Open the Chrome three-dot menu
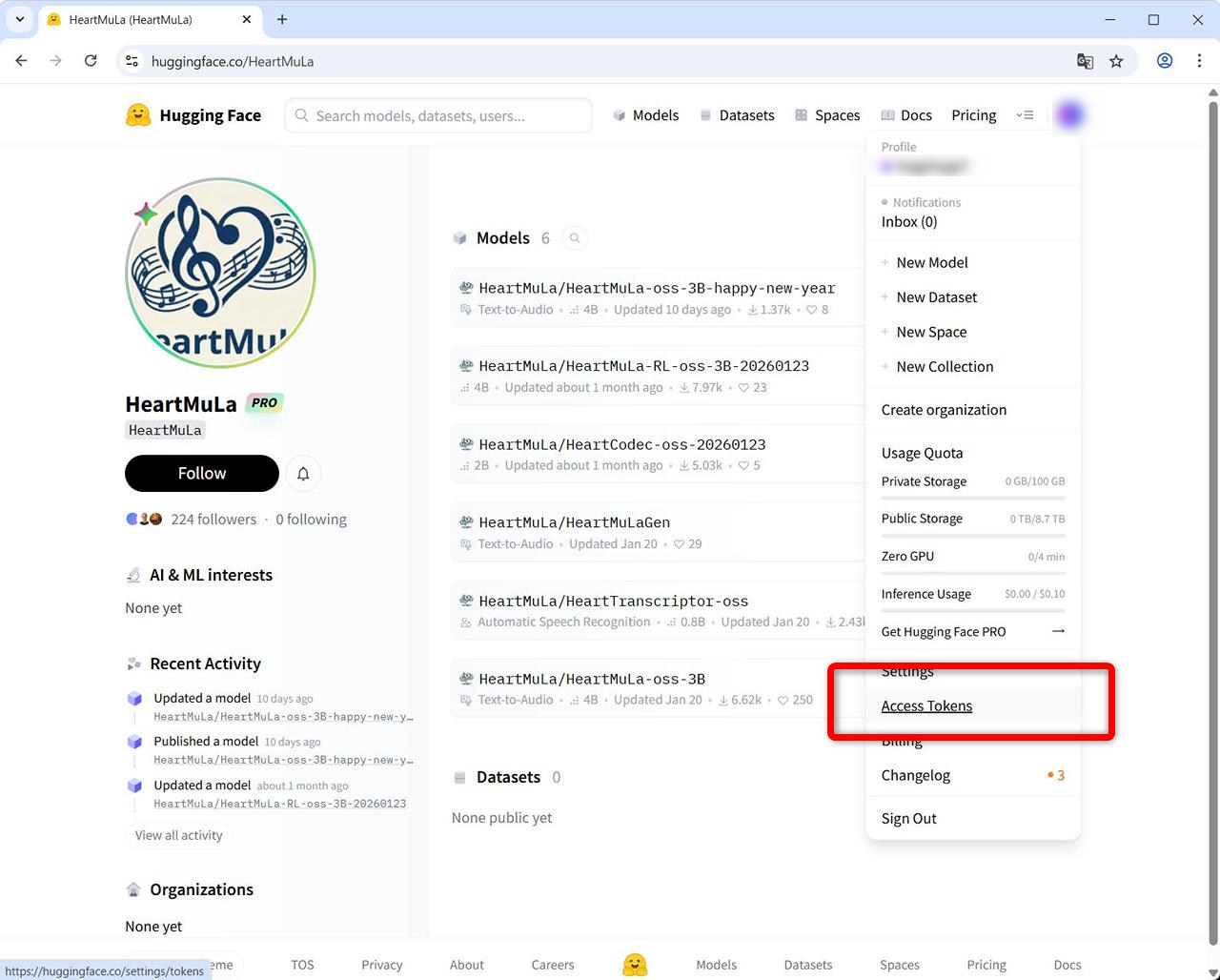Screen dimensions: 1220x980 pos(1199,61)
